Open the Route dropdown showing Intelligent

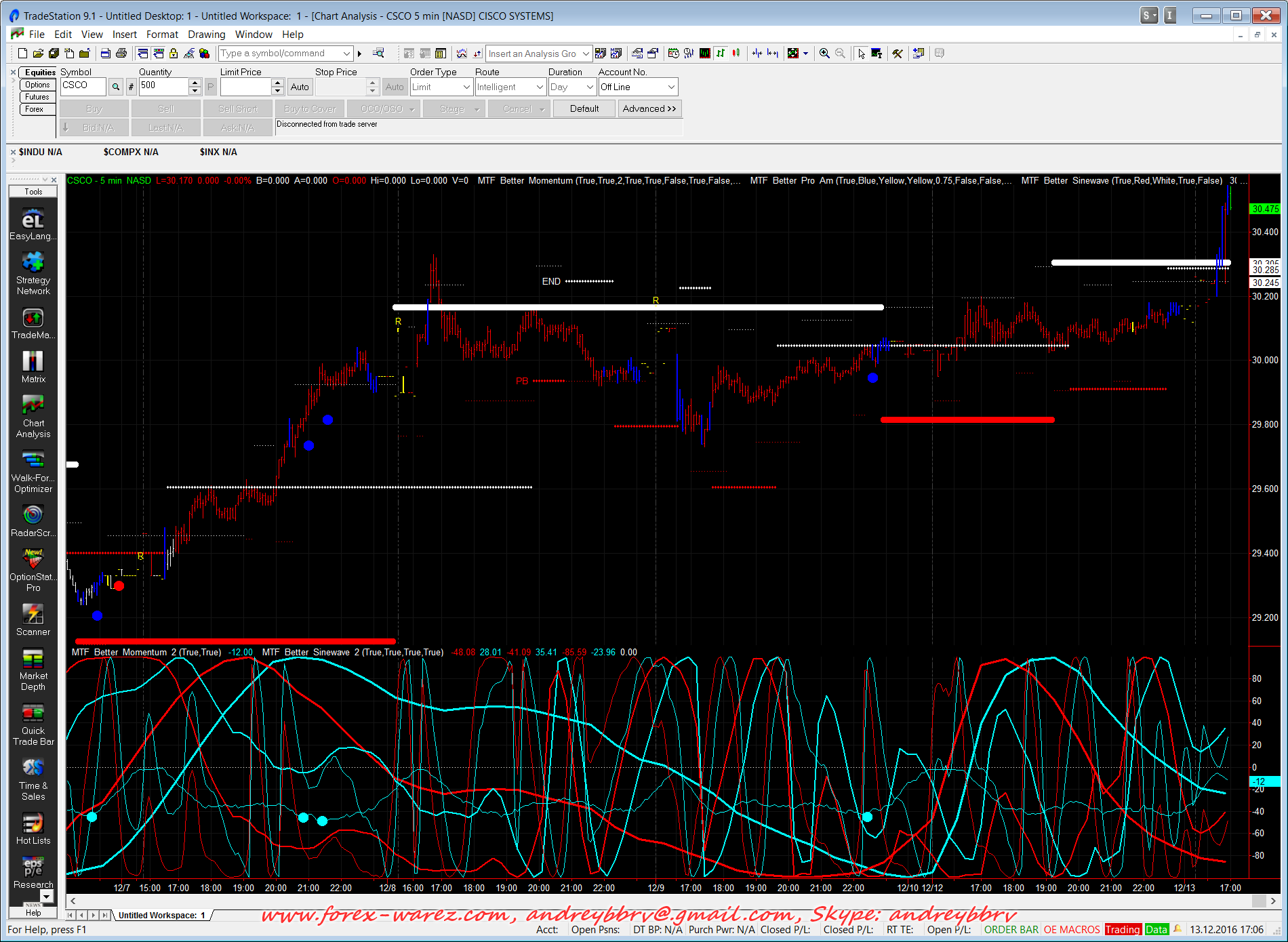[x=540, y=87]
